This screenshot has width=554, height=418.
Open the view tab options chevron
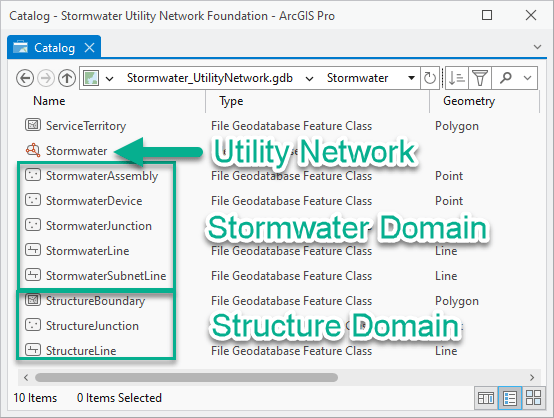click(537, 47)
